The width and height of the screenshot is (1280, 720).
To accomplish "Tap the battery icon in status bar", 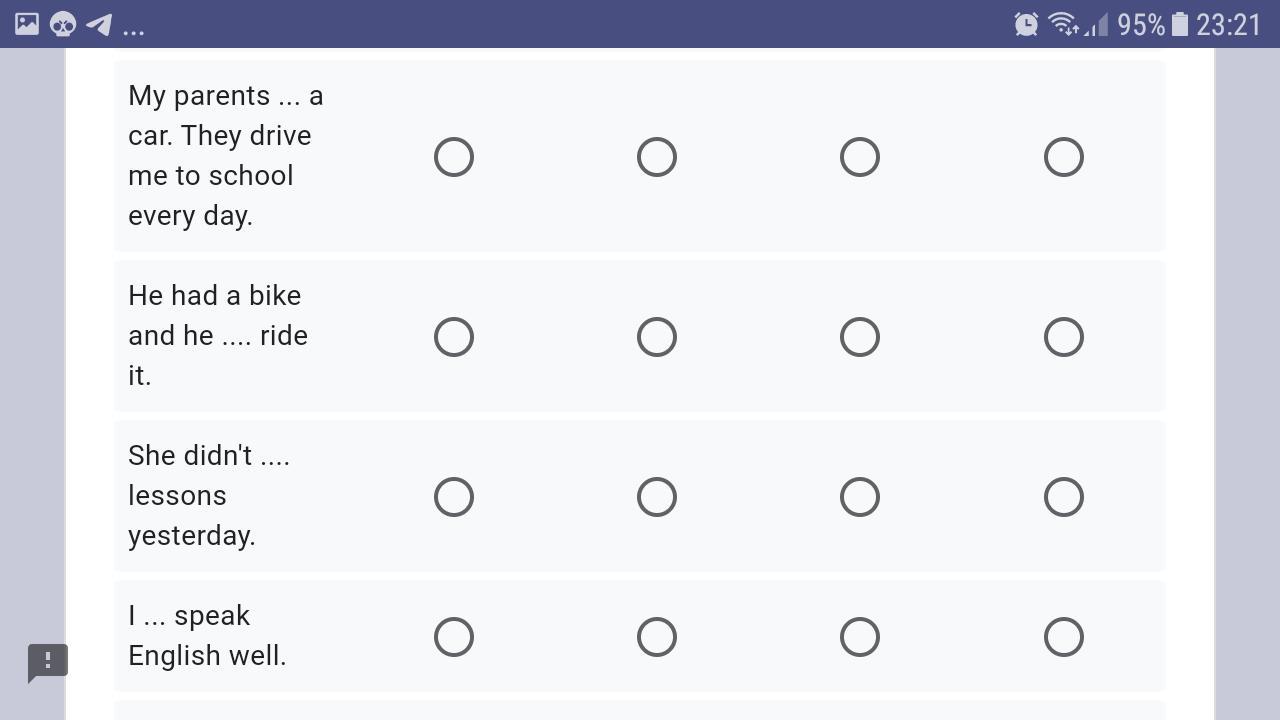I will click(1180, 24).
